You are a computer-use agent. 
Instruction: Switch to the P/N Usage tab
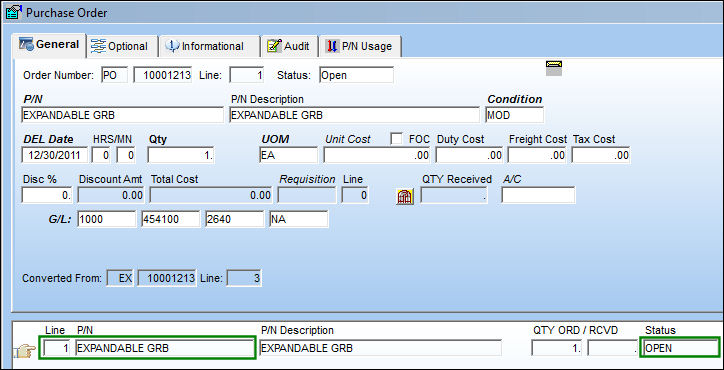pyautogui.click(x=360, y=46)
